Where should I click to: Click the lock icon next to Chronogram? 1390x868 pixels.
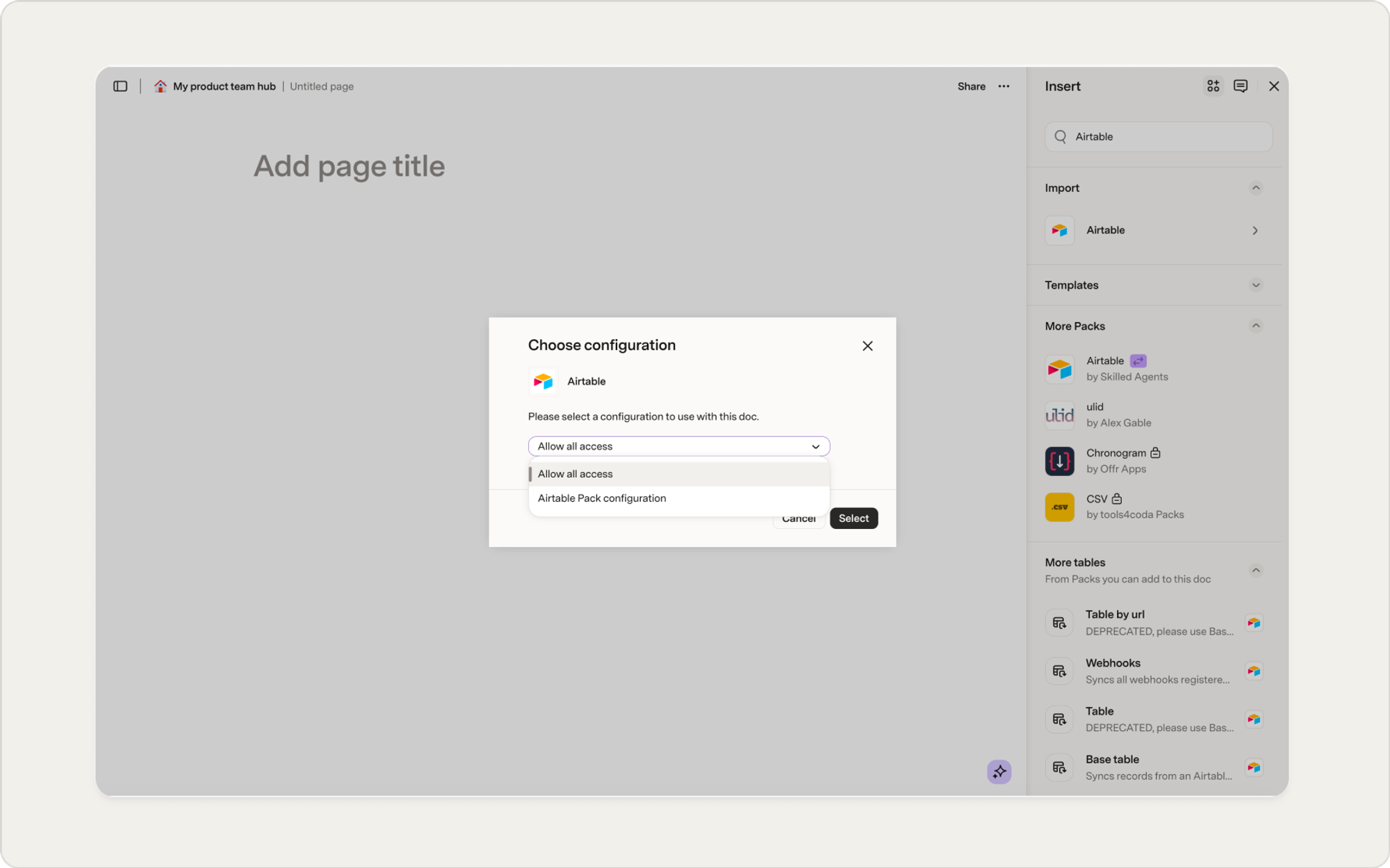[x=1156, y=452]
